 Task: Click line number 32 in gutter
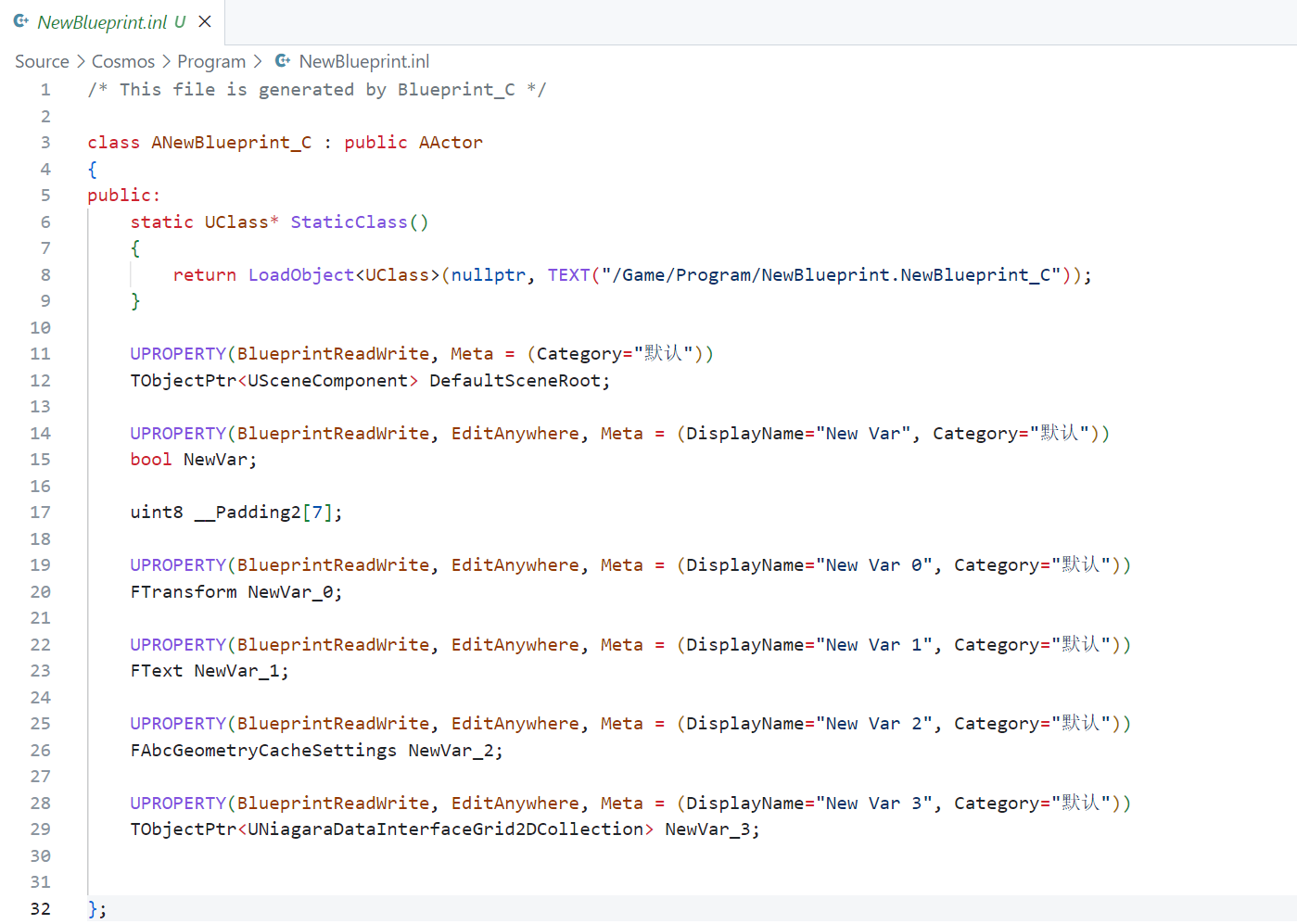click(x=40, y=909)
